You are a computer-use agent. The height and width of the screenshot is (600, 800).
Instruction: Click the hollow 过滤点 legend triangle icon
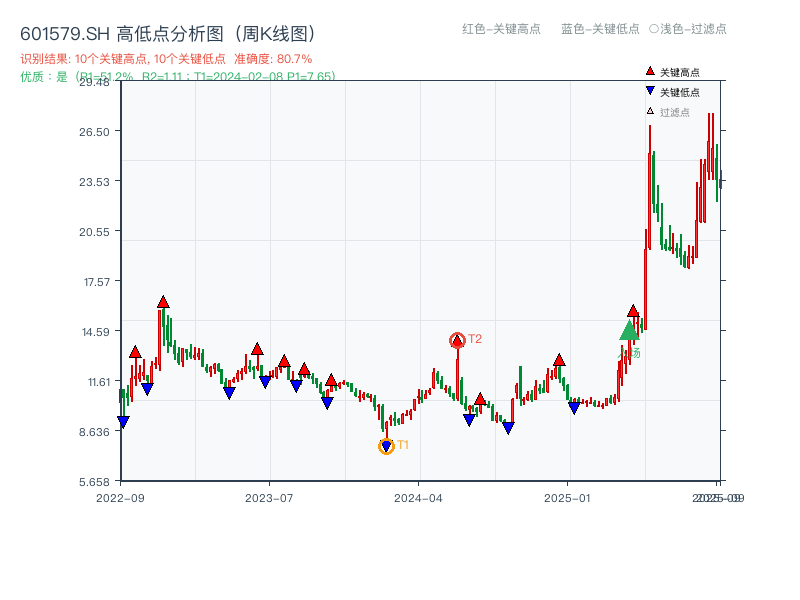(650, 111)
